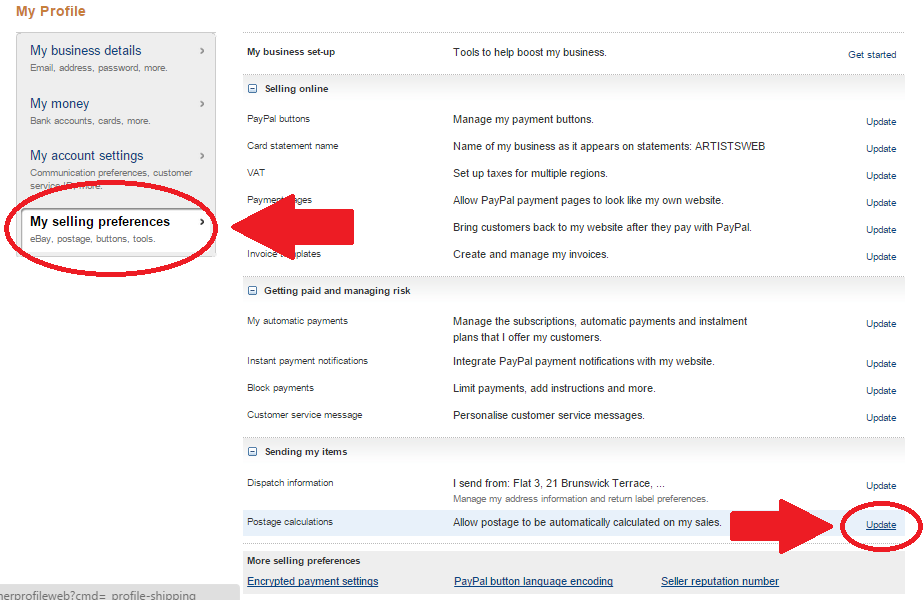
Task: Update Instant payment notifications
Action: tap(880, 364)
